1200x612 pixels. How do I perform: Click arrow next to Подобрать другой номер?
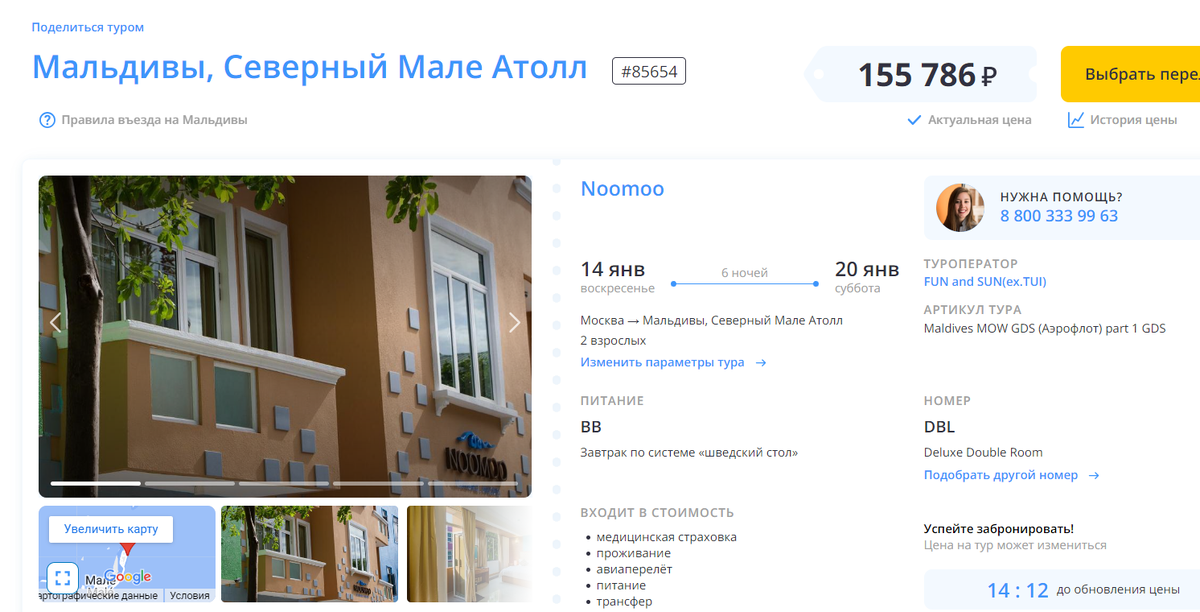click(x=1094, y=476)
